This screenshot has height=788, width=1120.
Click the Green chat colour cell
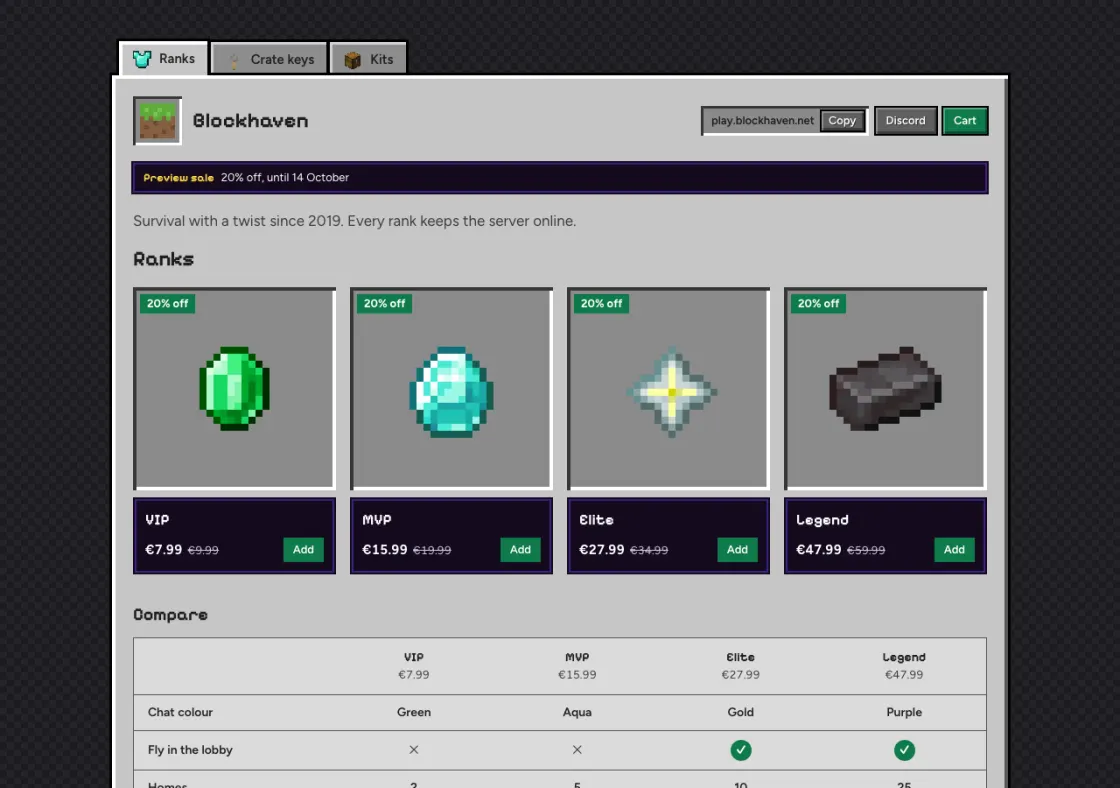click(x=414, y=712)
